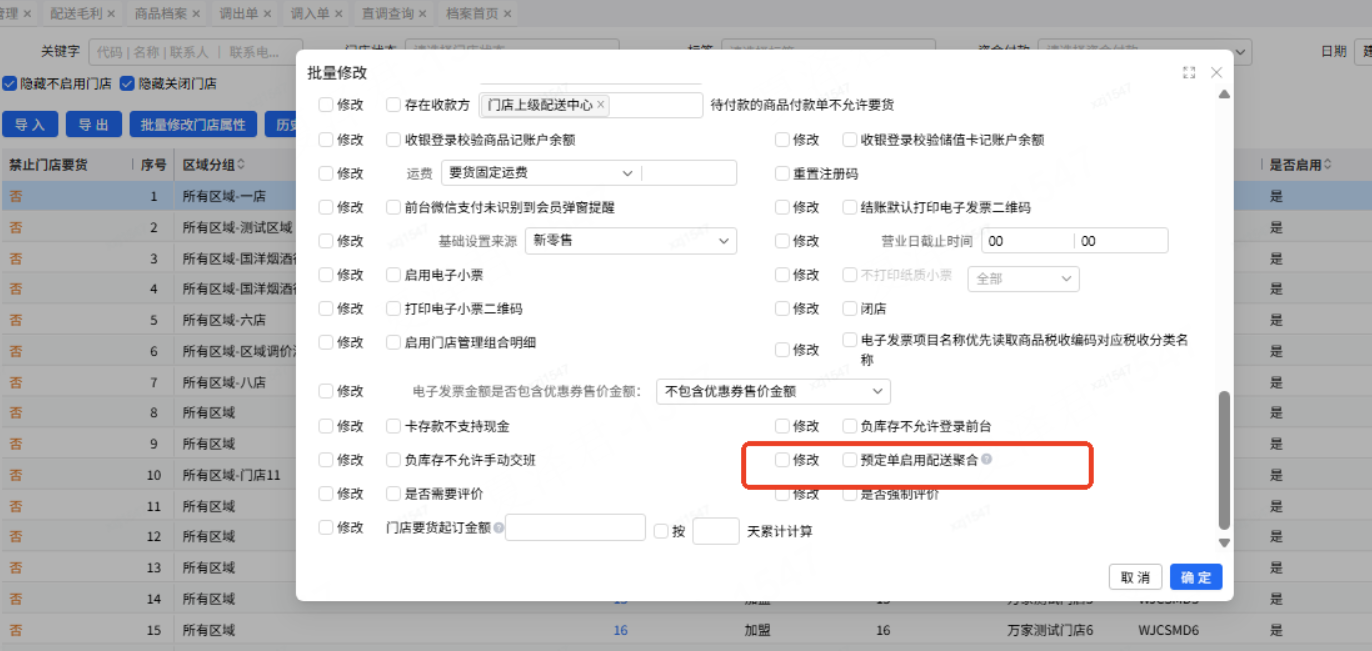Sort by the 区域分组 column sort icon

click(x=241, y=165)
